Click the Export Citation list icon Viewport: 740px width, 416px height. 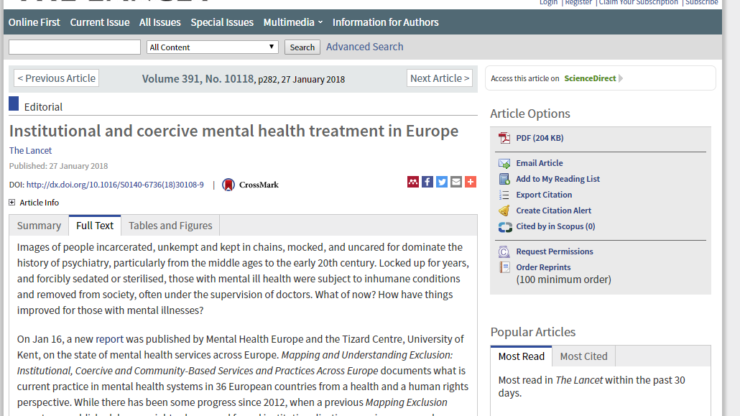coord(504,195)
